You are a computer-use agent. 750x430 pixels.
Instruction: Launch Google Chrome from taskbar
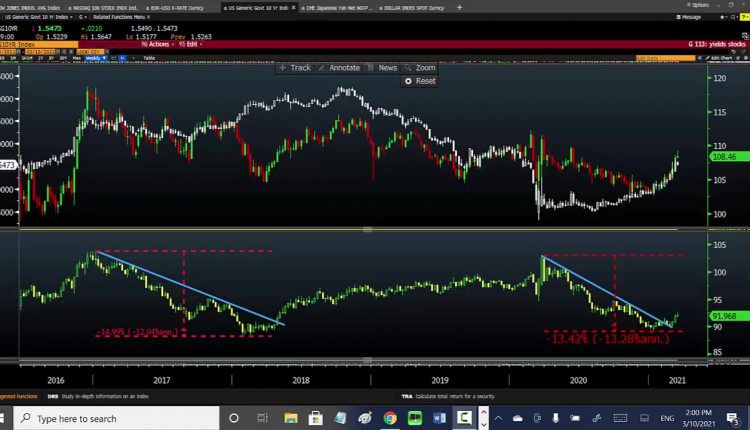[x=390, y=419]
